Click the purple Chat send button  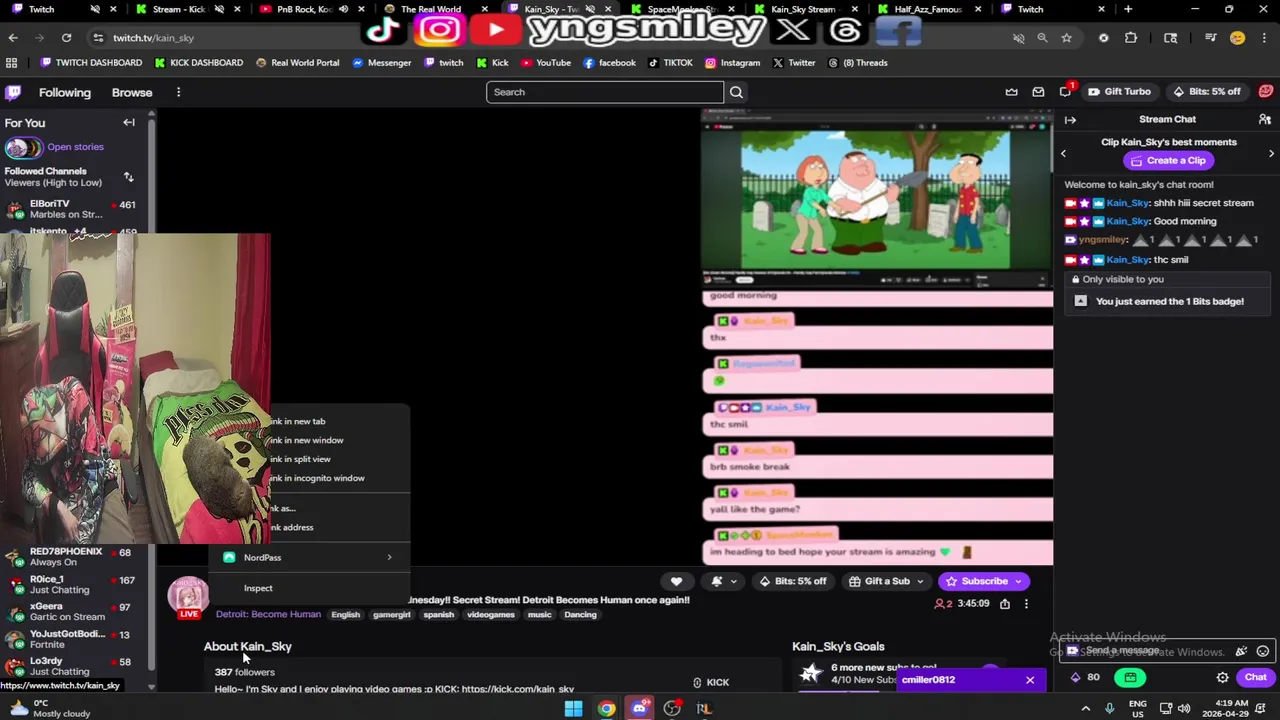click(1255, 677)
